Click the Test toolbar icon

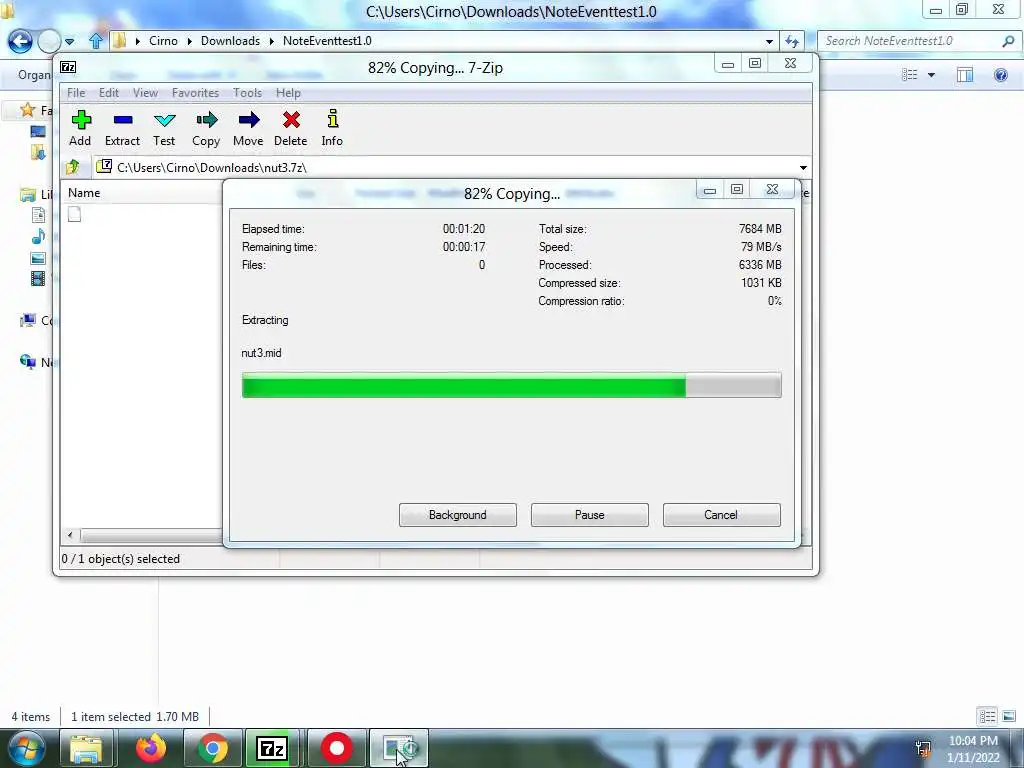pyautogui.click(x=165, y=120)
